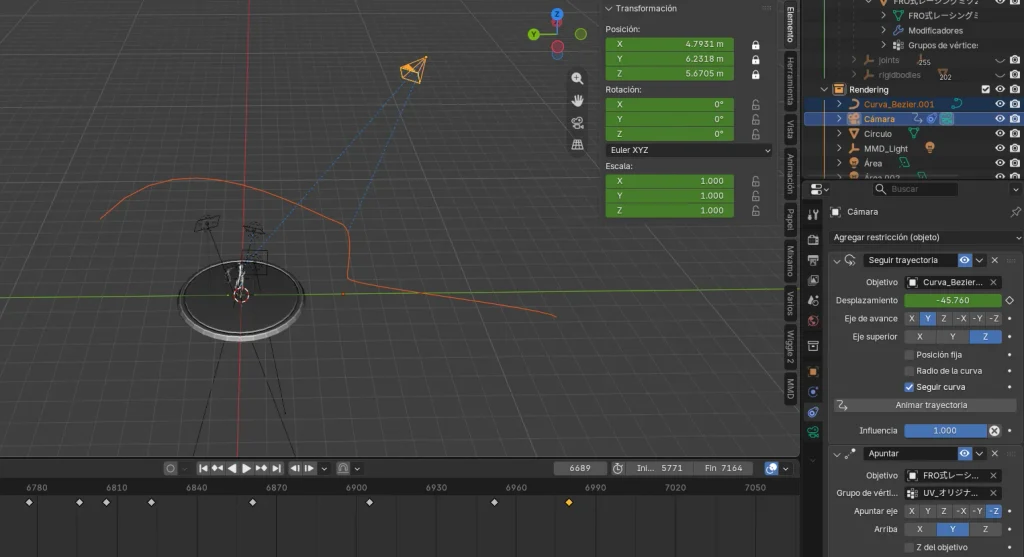Remove Seguir trayectoria constraint with X
This screenshot has width=1024, height=557.
pyautogui.click(x=995, y=260)
